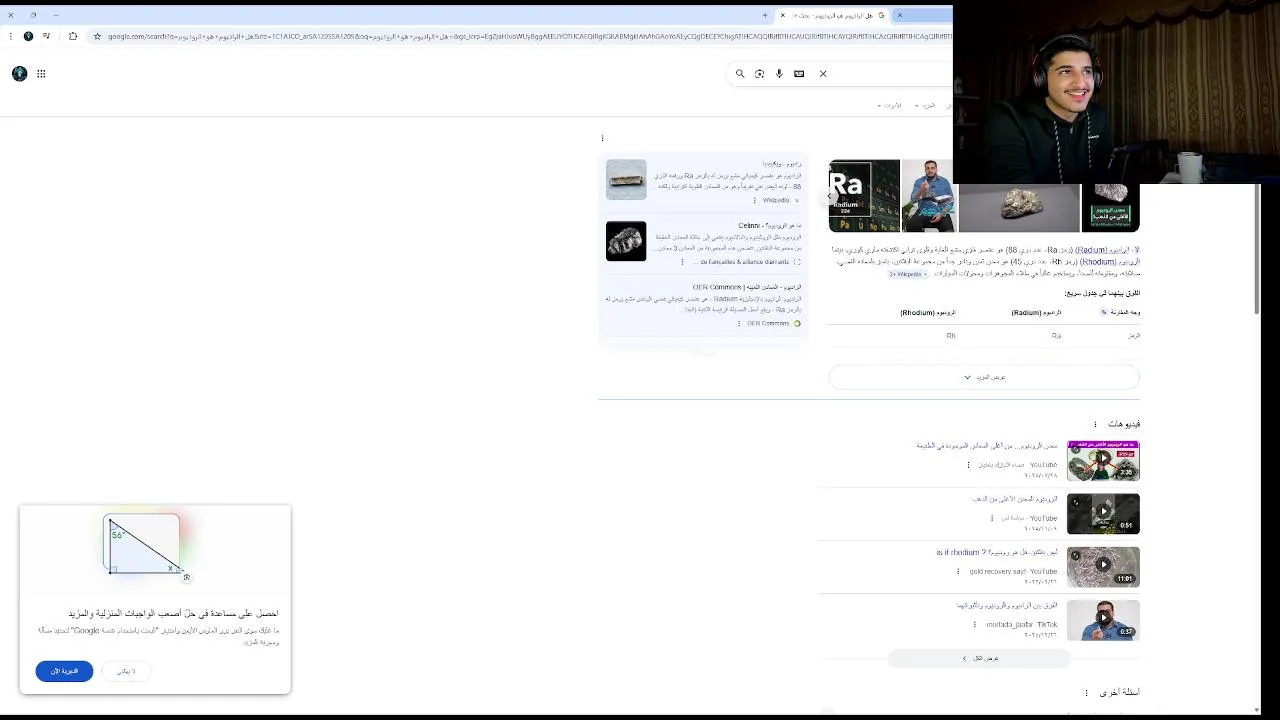Open the Chrome three-dot menu

coord(10,36)
